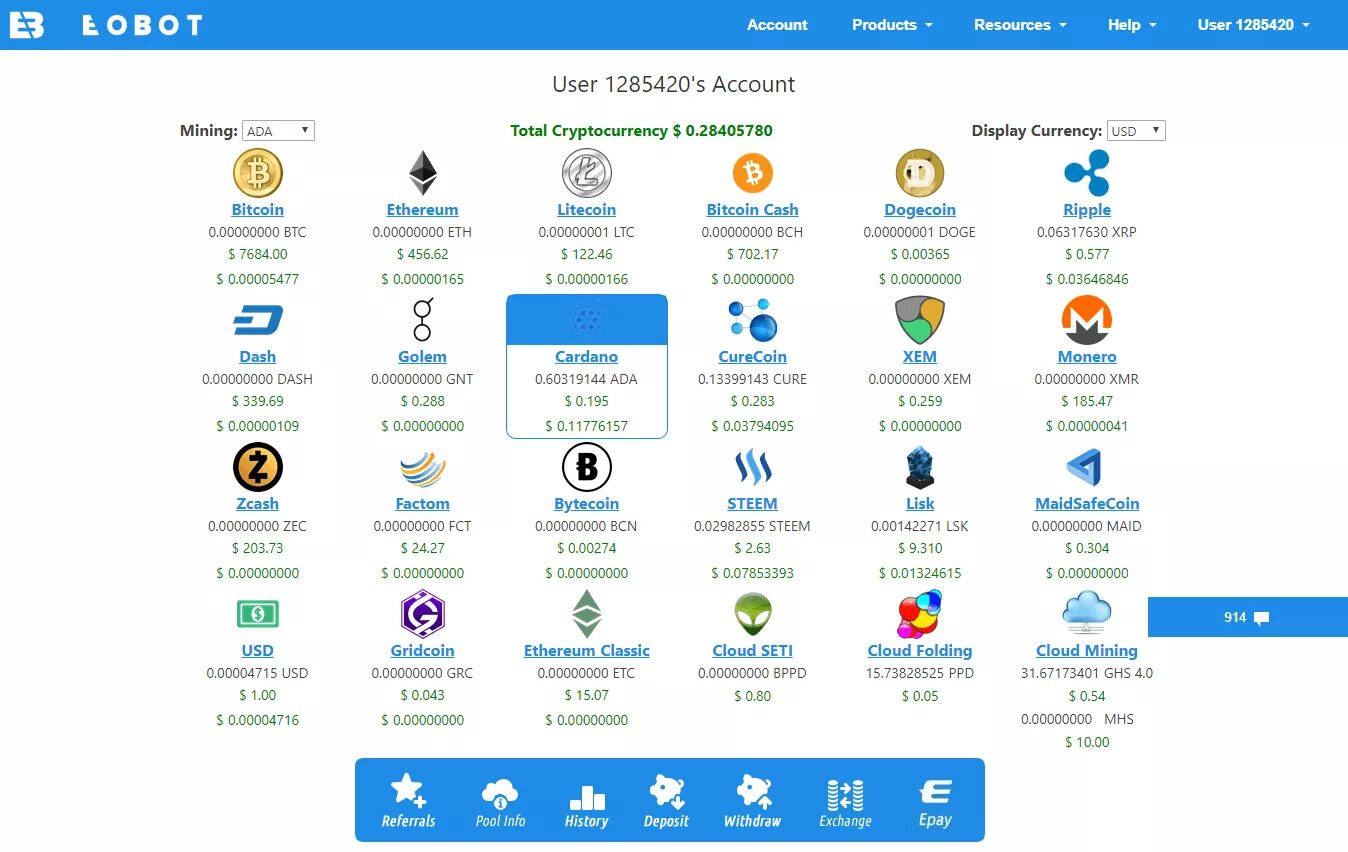Click the Golem logo icon
This screenshot has height=852, width=1348.
tap(423, 320)
